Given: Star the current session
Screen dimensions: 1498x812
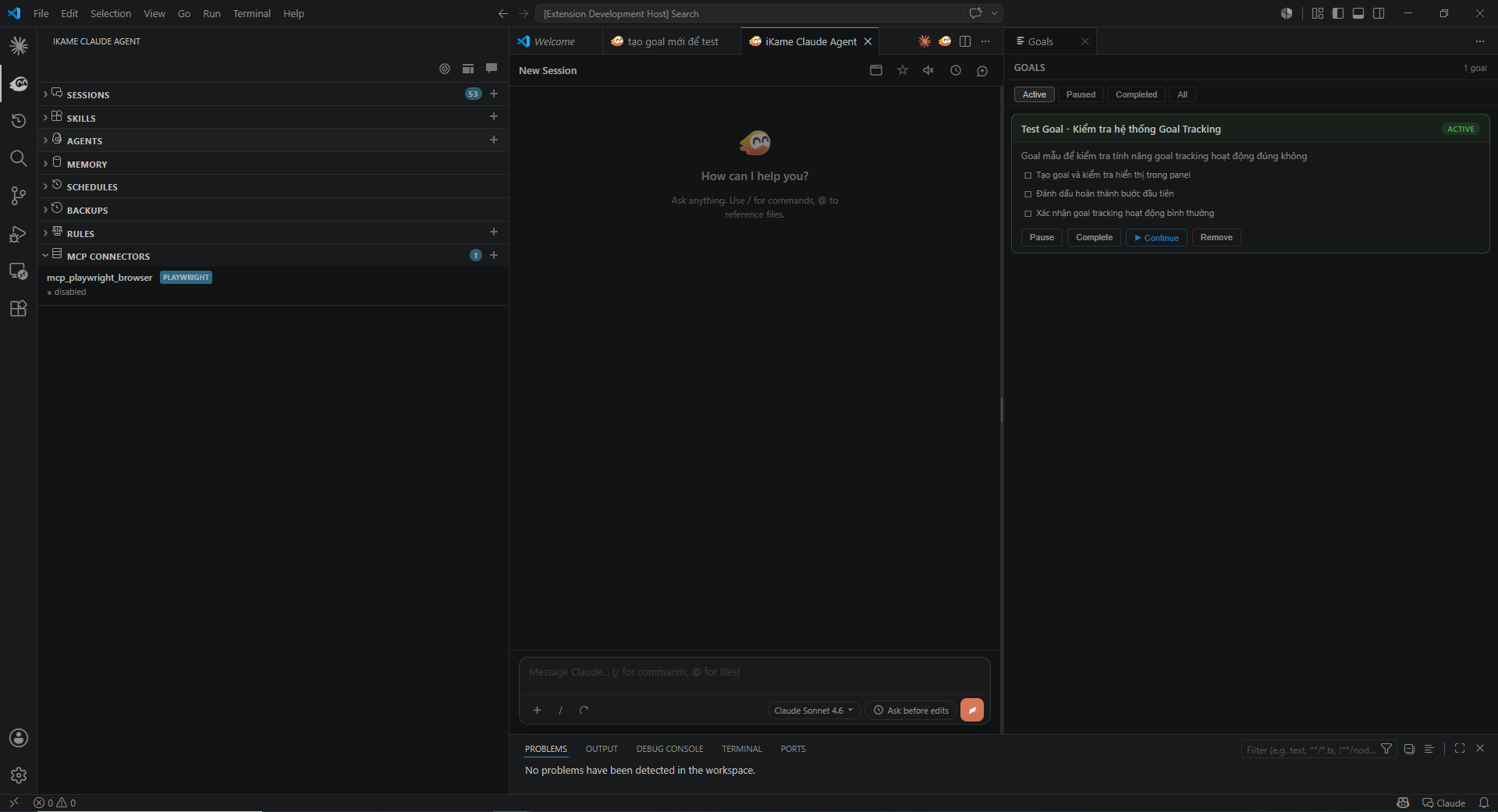Looking at the screenshot, I should point(903,70).
